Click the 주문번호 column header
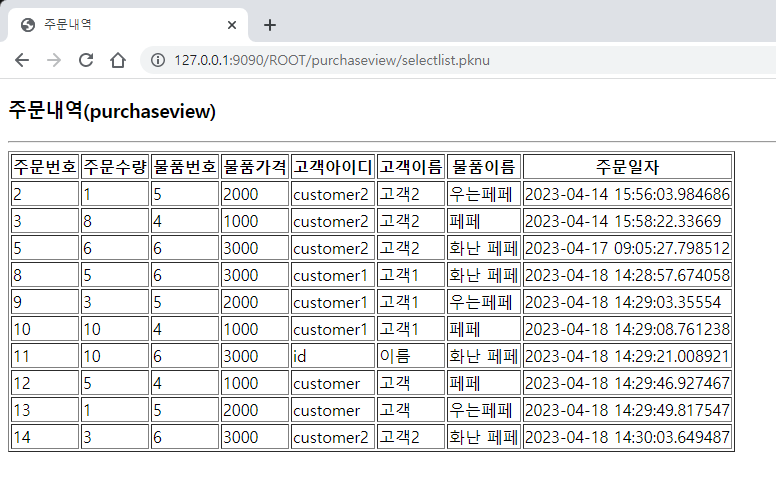The height and width of the screenshot is (481, 776). (x=45, y=167)
